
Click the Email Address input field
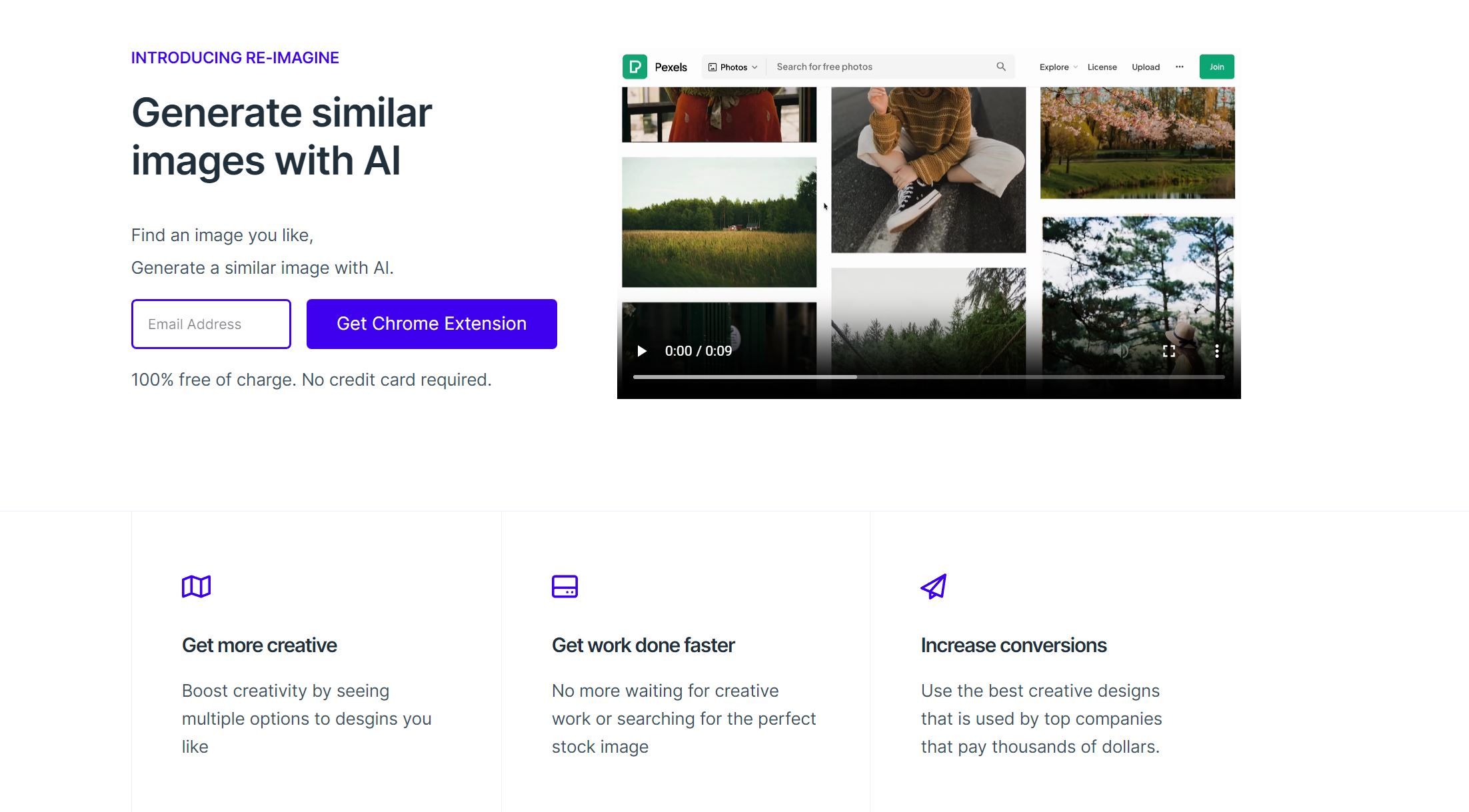[x=211, y=324]
